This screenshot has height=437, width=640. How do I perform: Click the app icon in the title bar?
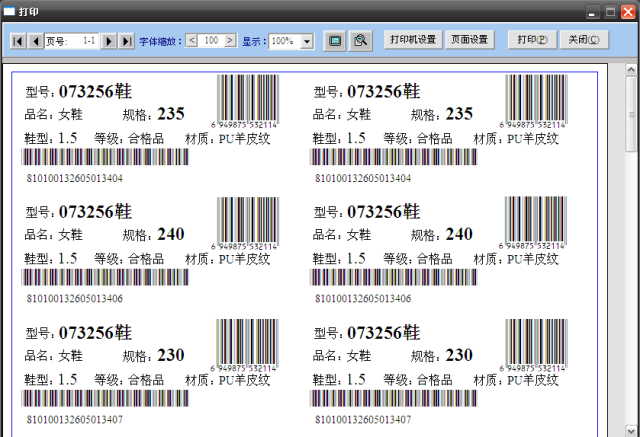9,10
